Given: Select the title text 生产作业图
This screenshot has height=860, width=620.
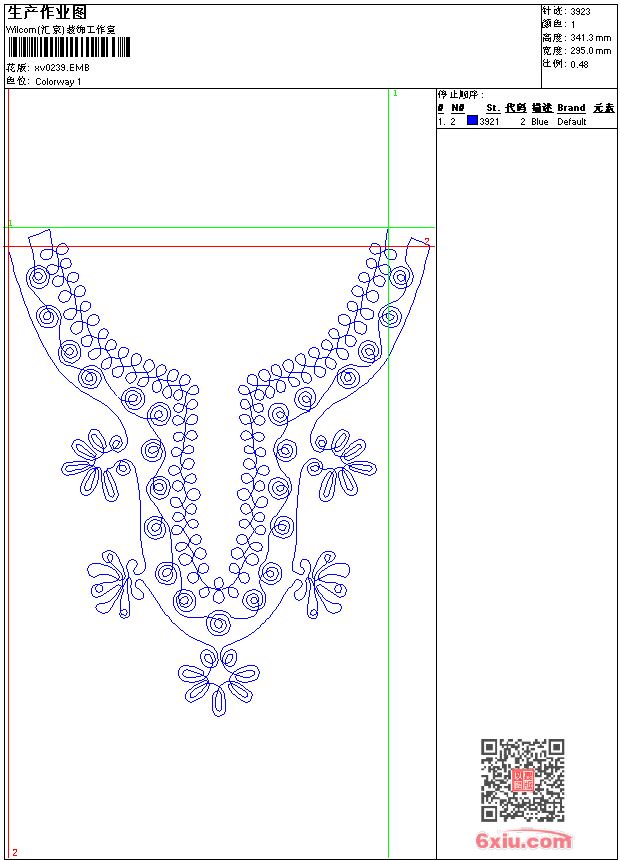Looking at the screenshot, I should pos(47,13).
